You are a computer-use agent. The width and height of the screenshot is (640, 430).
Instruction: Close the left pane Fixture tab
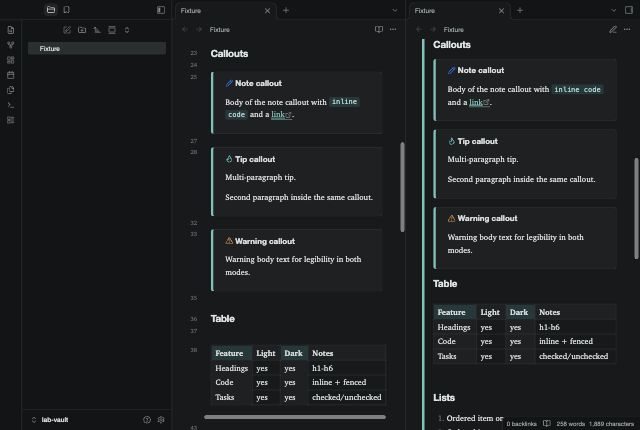pos(267,11)
